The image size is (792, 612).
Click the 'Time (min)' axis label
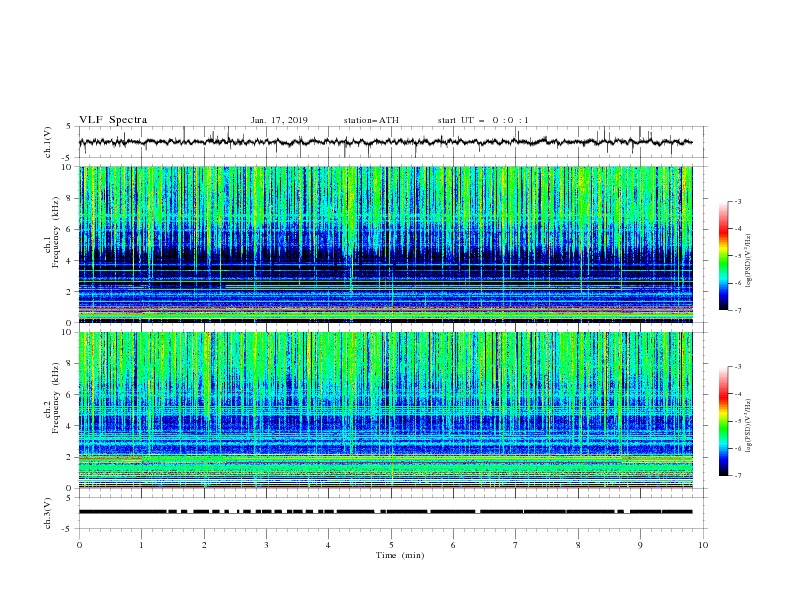400,555
